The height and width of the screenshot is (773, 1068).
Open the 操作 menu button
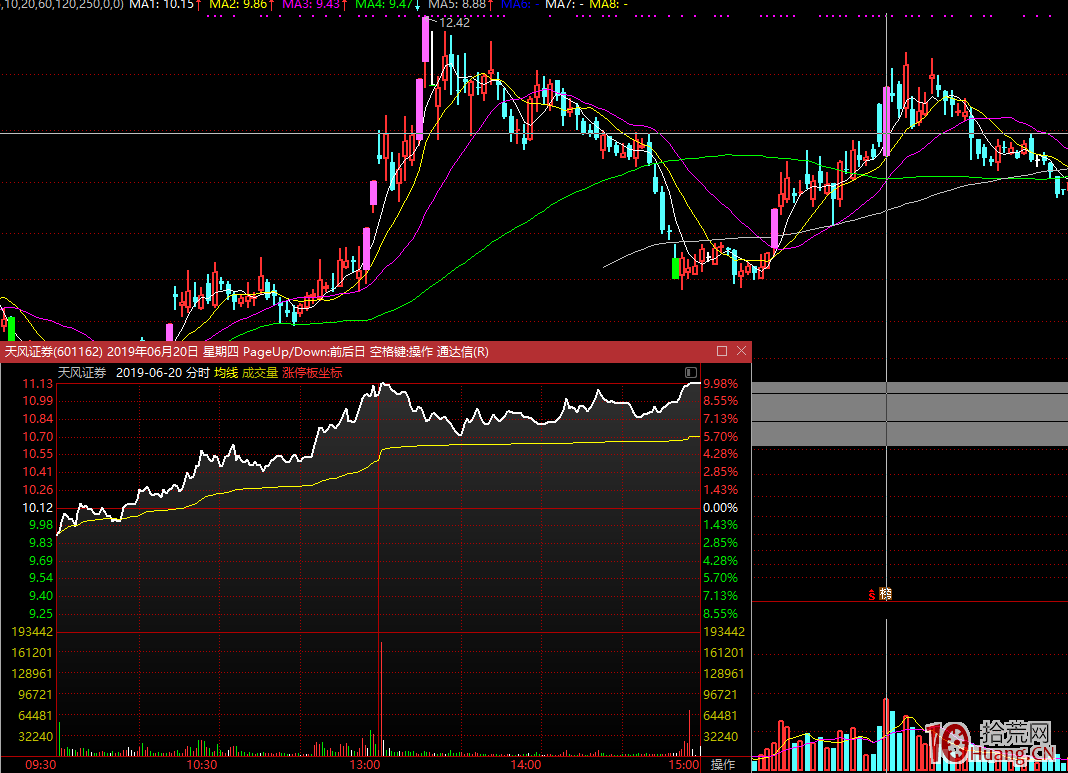(723, 765)
